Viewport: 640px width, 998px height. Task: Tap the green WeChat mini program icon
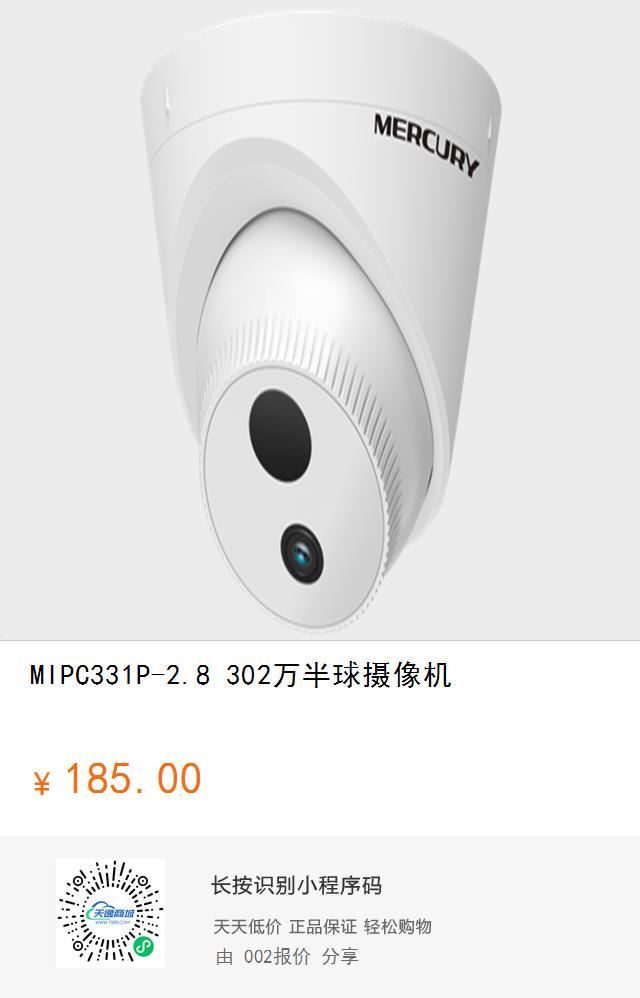(143, 948)
